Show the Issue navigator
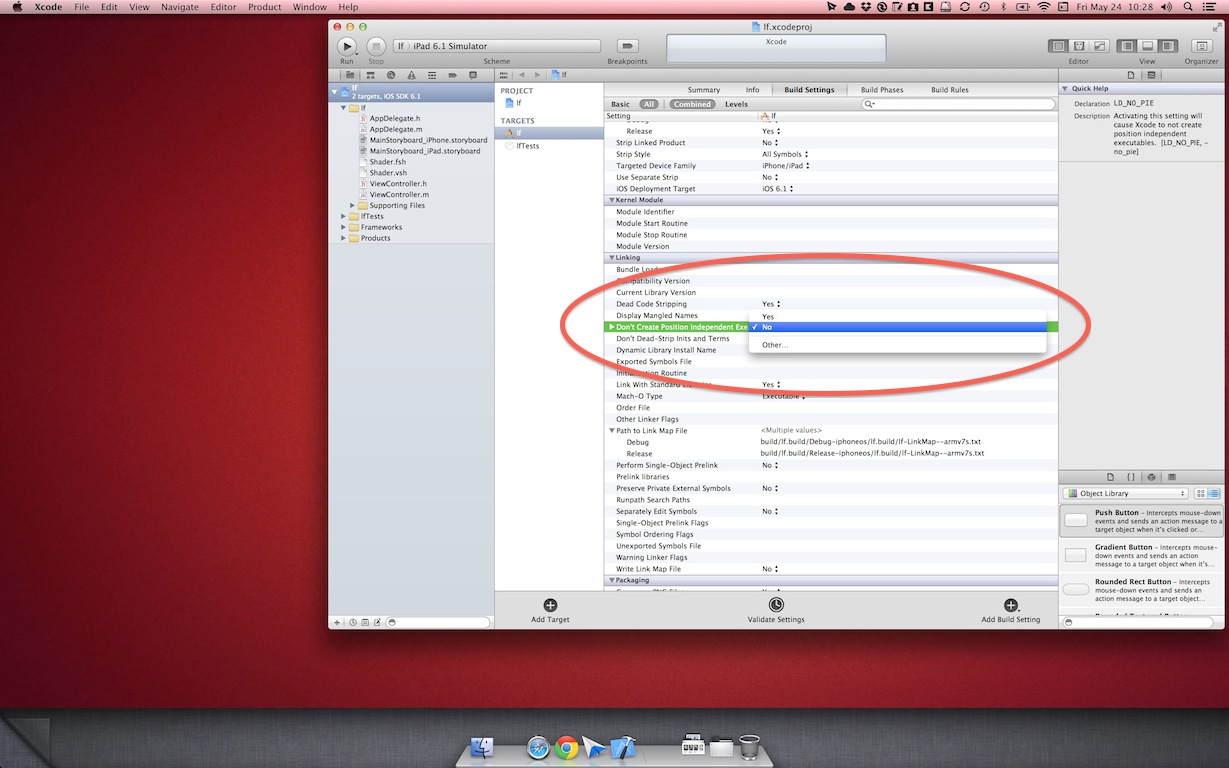Viewport: 1229px width, 768px height. 411,75
